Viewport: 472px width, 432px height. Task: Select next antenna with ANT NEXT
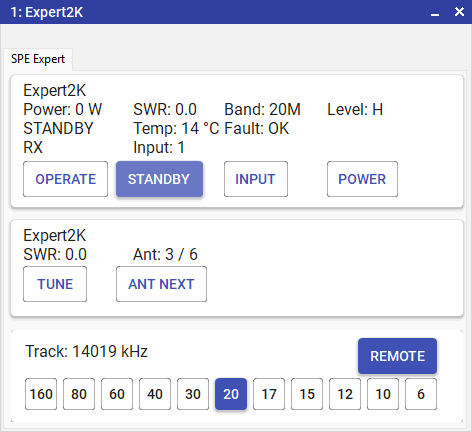click(161, 284)
